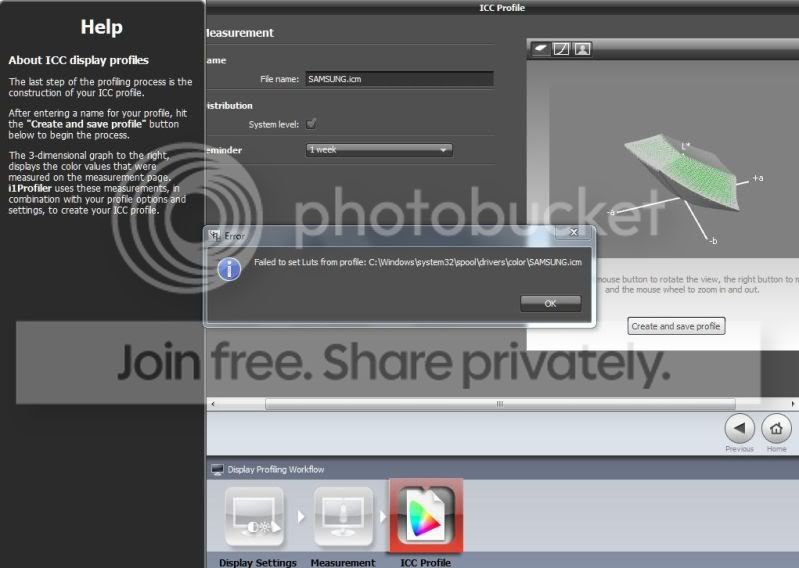Close the Error dialog with X
This screenshot has height=568, width=799.
tap(572, 233)
